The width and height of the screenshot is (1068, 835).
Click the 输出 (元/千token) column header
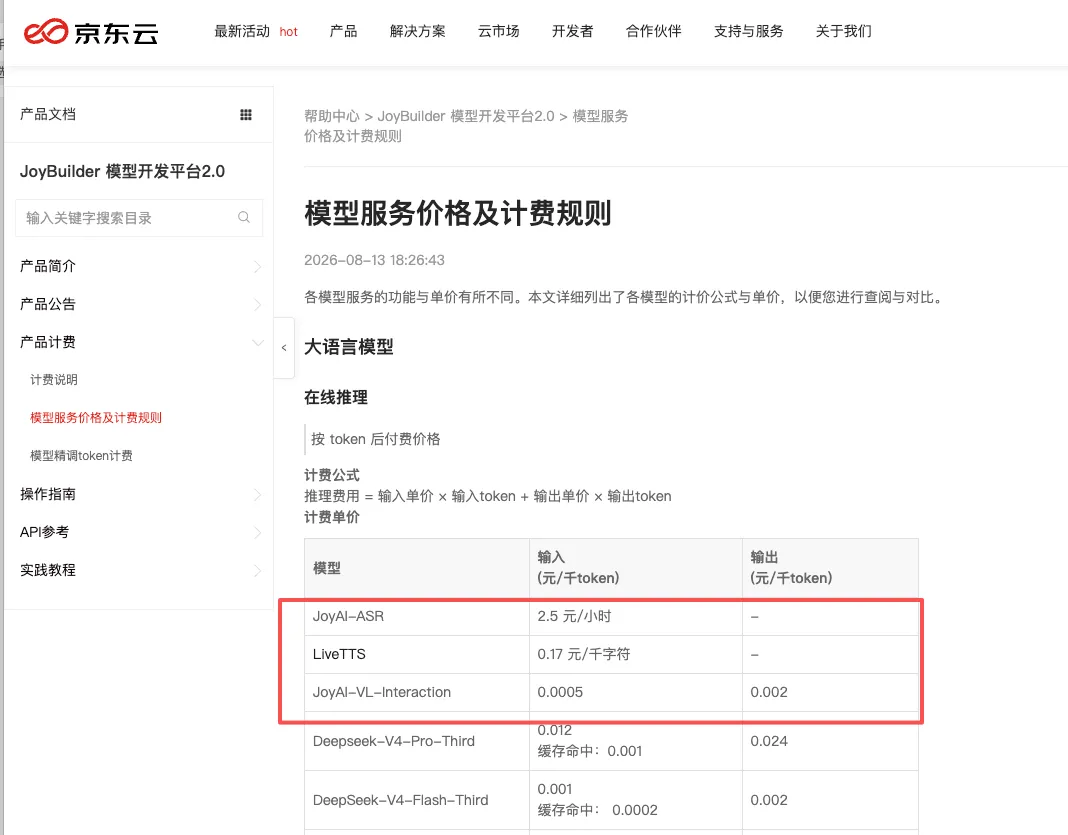pyautogui.click(x=830, y=568)
